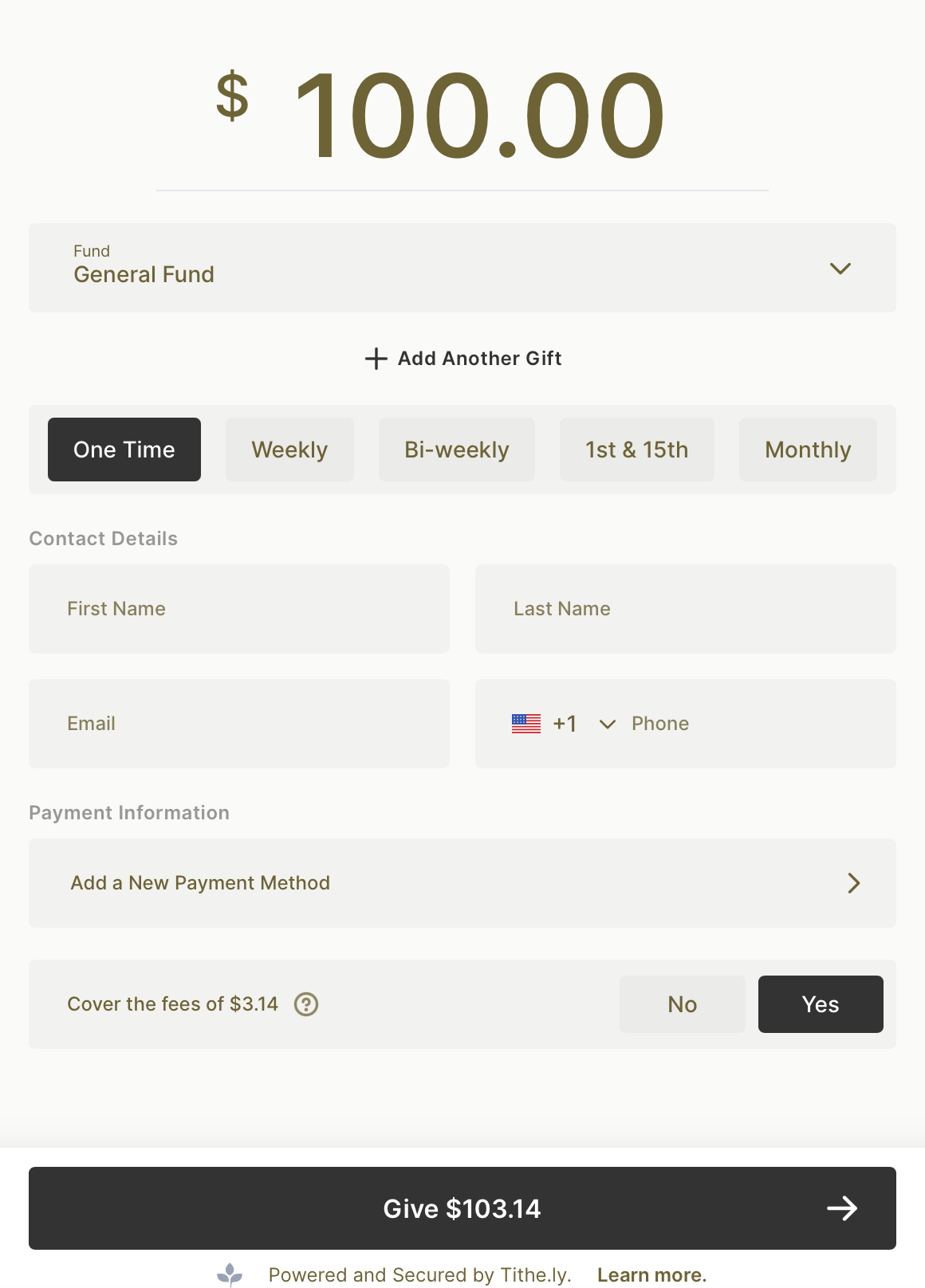Switch to Monthly frequency tab
Viewport: 925px width, 1288px height.
[808, 450]
